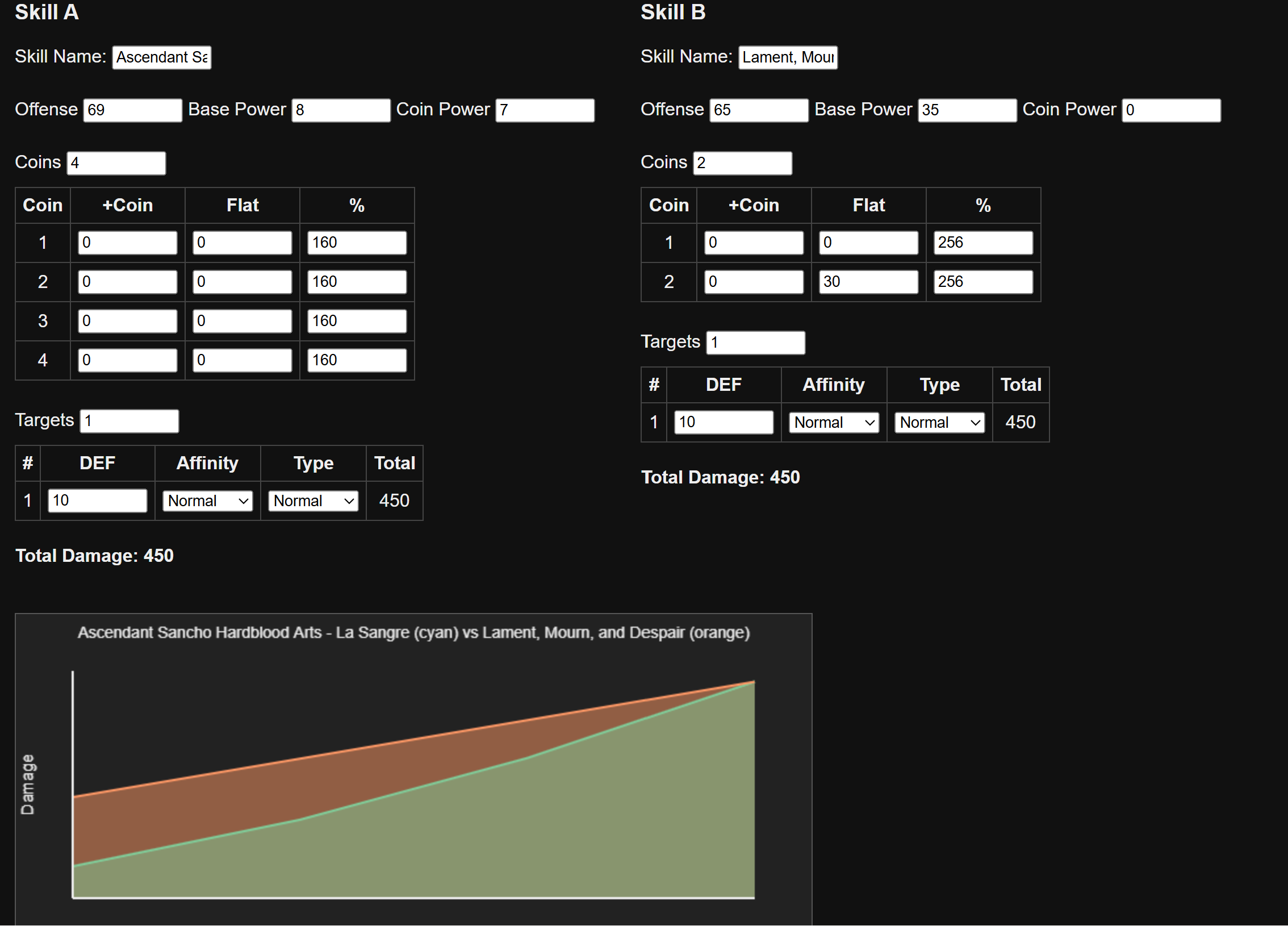Click Skill B Base Power input

[967, 110]
